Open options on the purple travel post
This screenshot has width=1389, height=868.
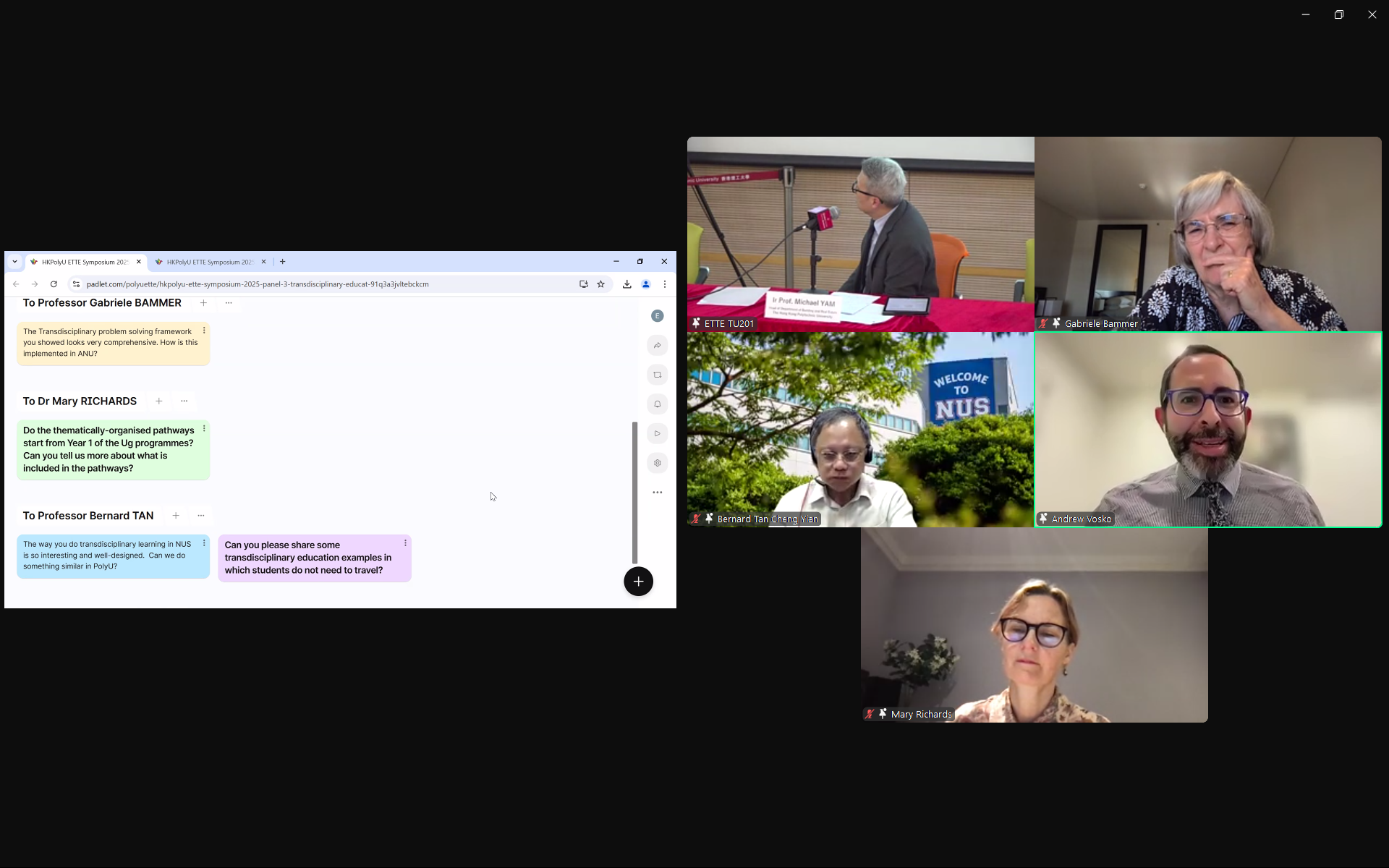point(405,543)
